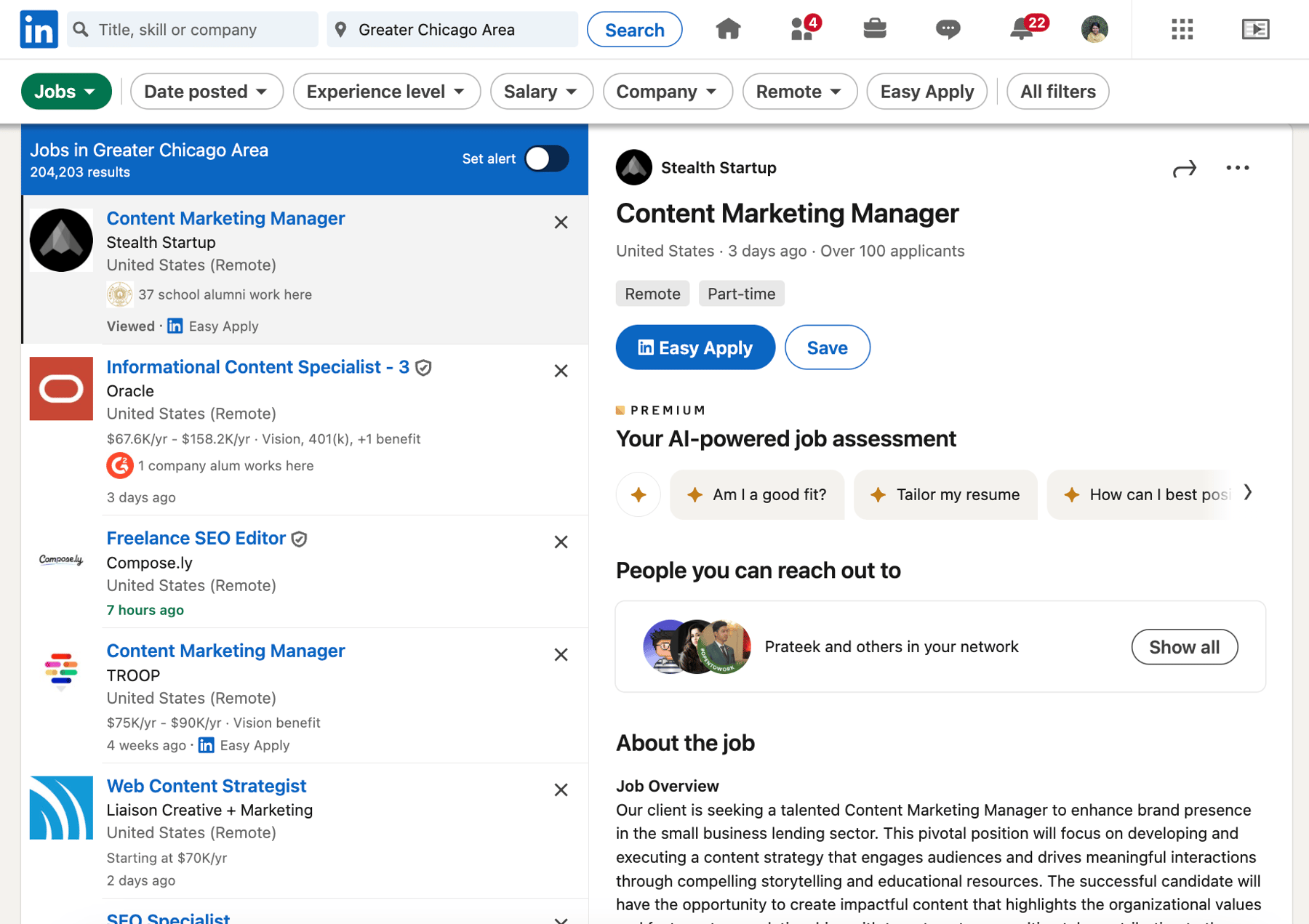
Task: Toggle the Easy Apply filter pill
Action: 927,92
